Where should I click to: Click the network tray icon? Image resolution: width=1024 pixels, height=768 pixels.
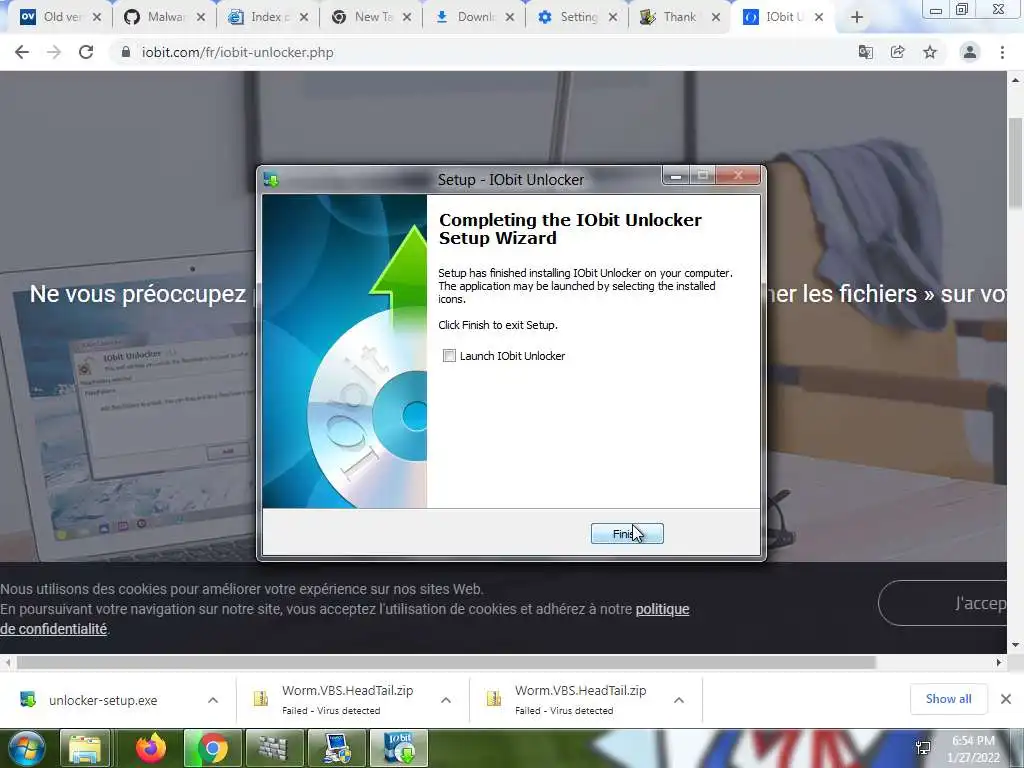[923, 748]
